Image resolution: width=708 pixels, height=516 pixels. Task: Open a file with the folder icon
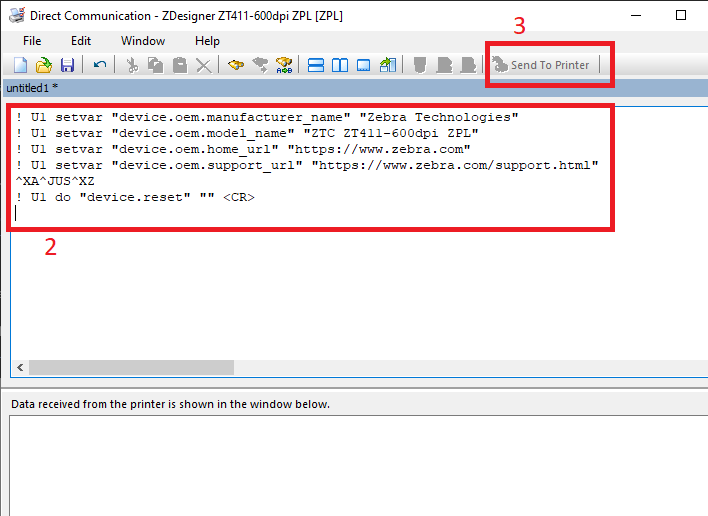pos(44,65)
